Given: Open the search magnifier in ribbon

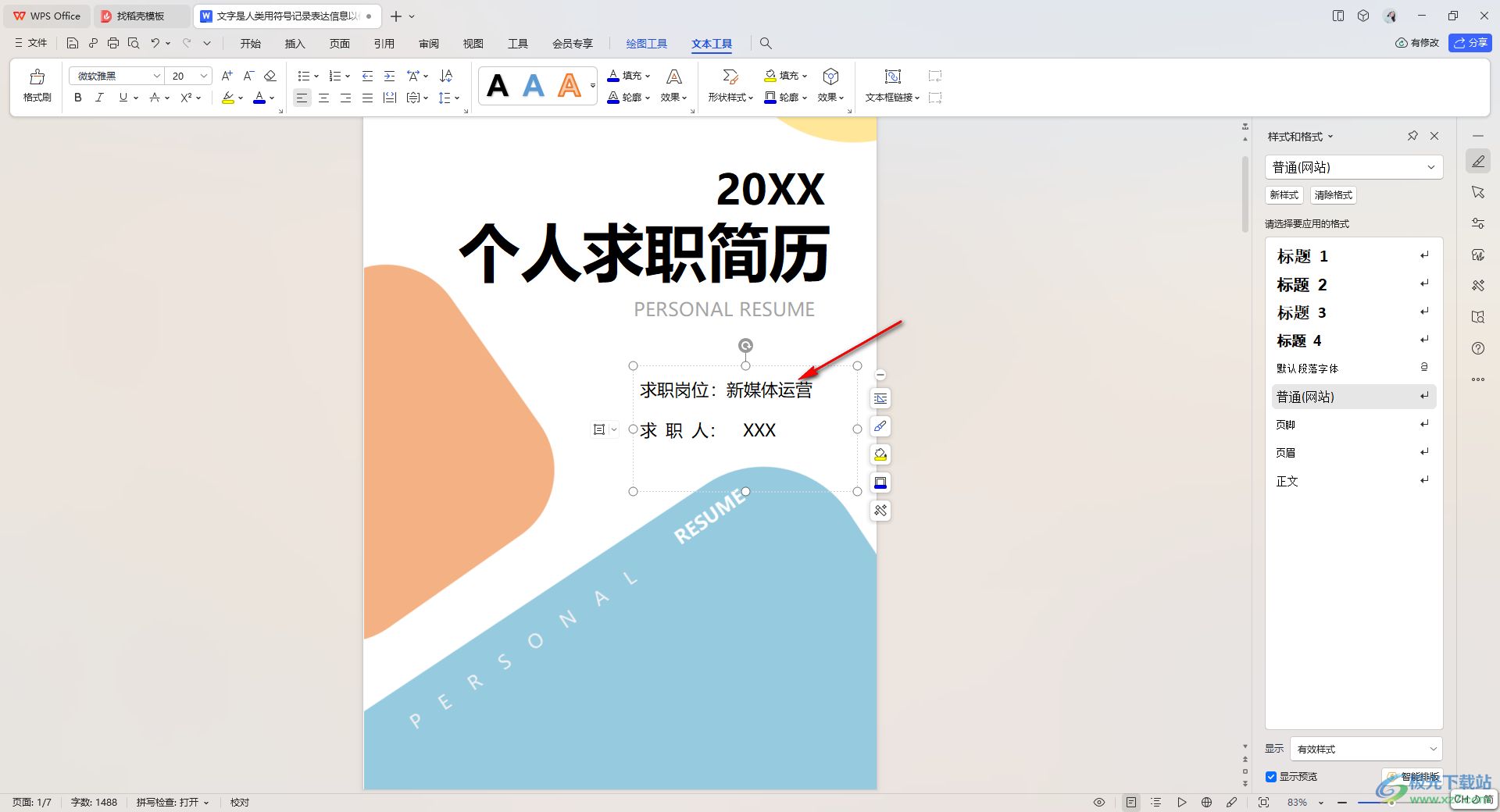Looking at the screenshot, I should coord(766,43).
